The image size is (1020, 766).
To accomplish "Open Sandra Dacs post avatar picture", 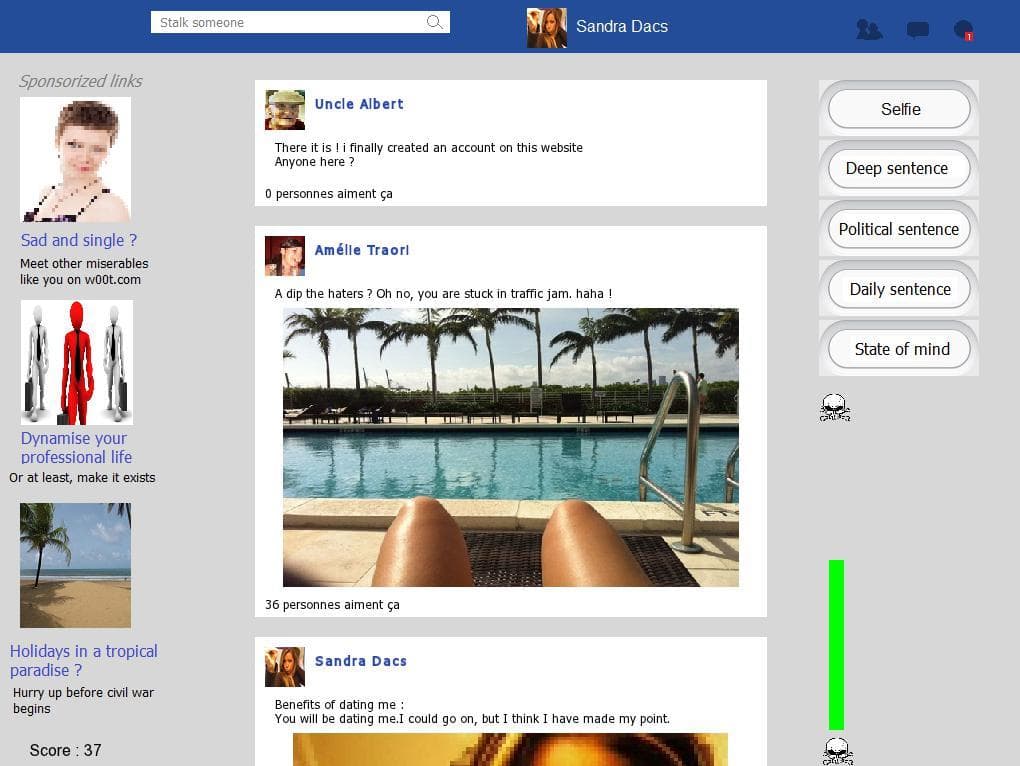I will (285, 667).
